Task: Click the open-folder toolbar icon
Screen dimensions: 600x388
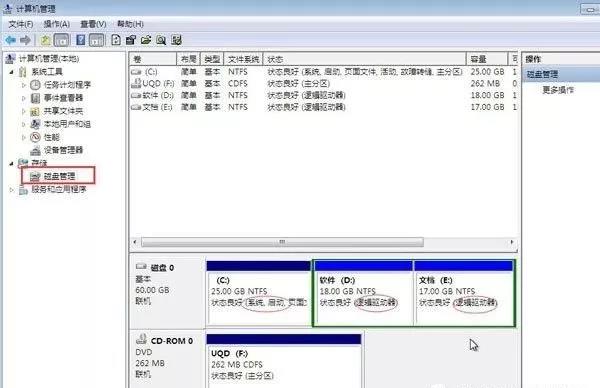Action: 146,40
